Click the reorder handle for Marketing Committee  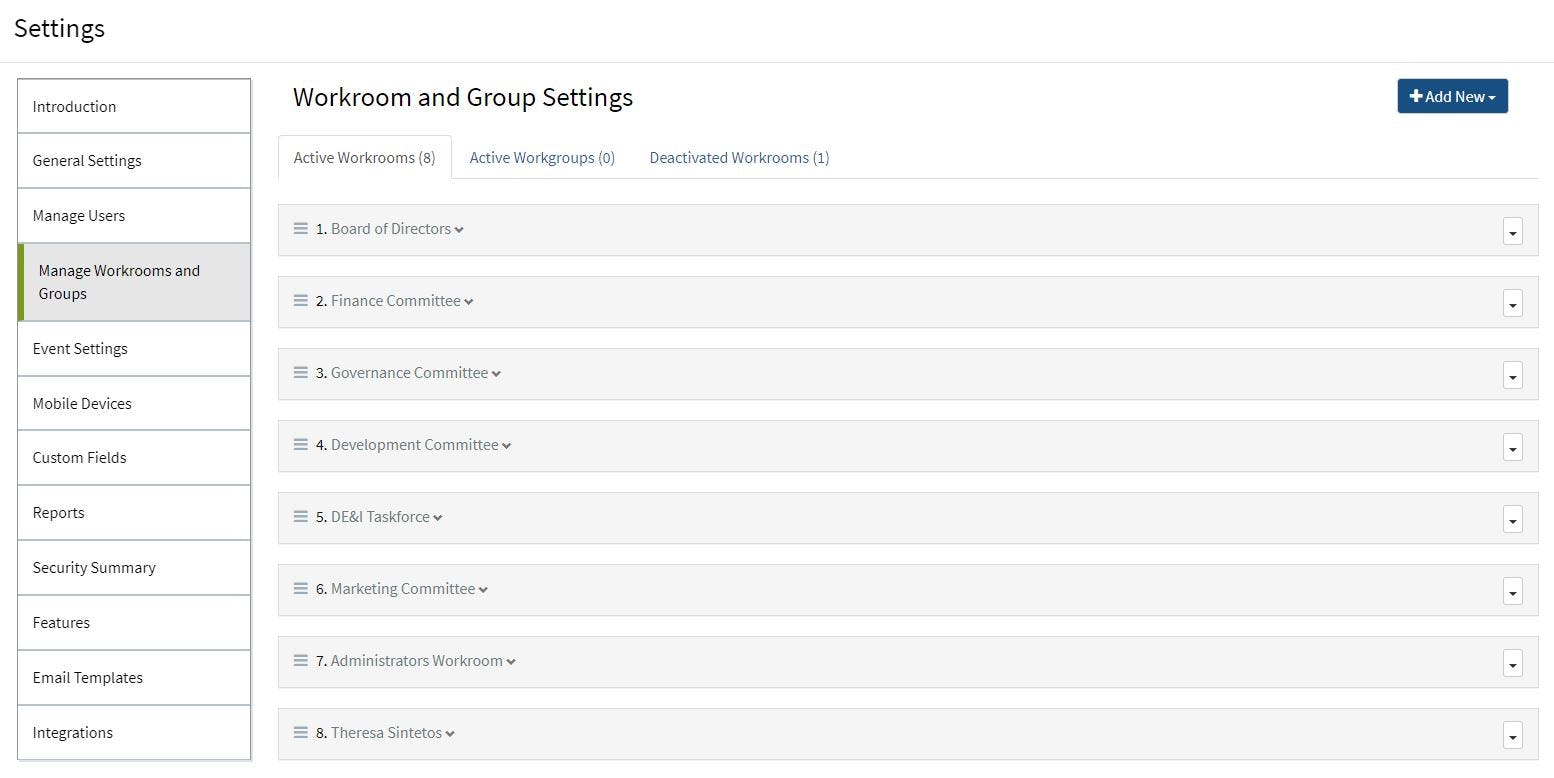click(300, 588)
